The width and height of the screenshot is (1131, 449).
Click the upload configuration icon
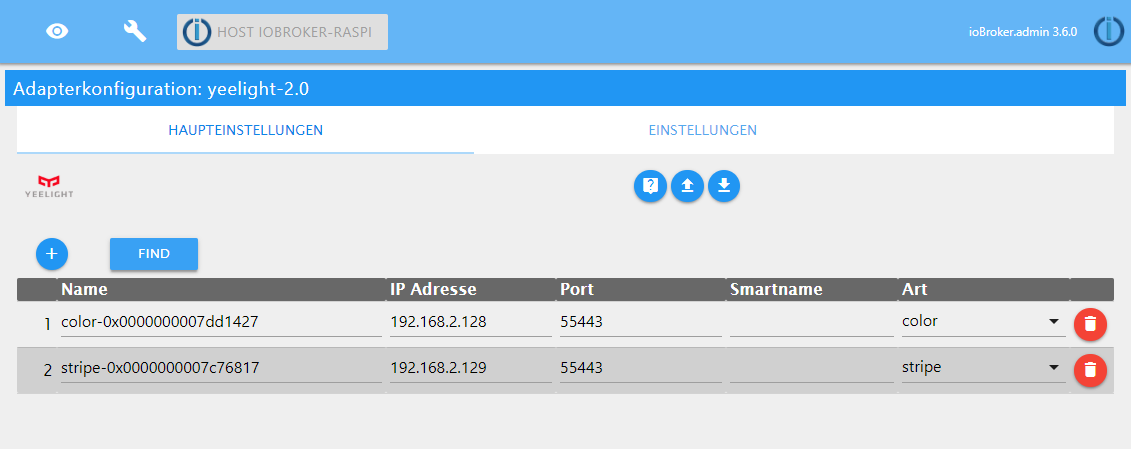pyautogui.click(x=687, y=185)
